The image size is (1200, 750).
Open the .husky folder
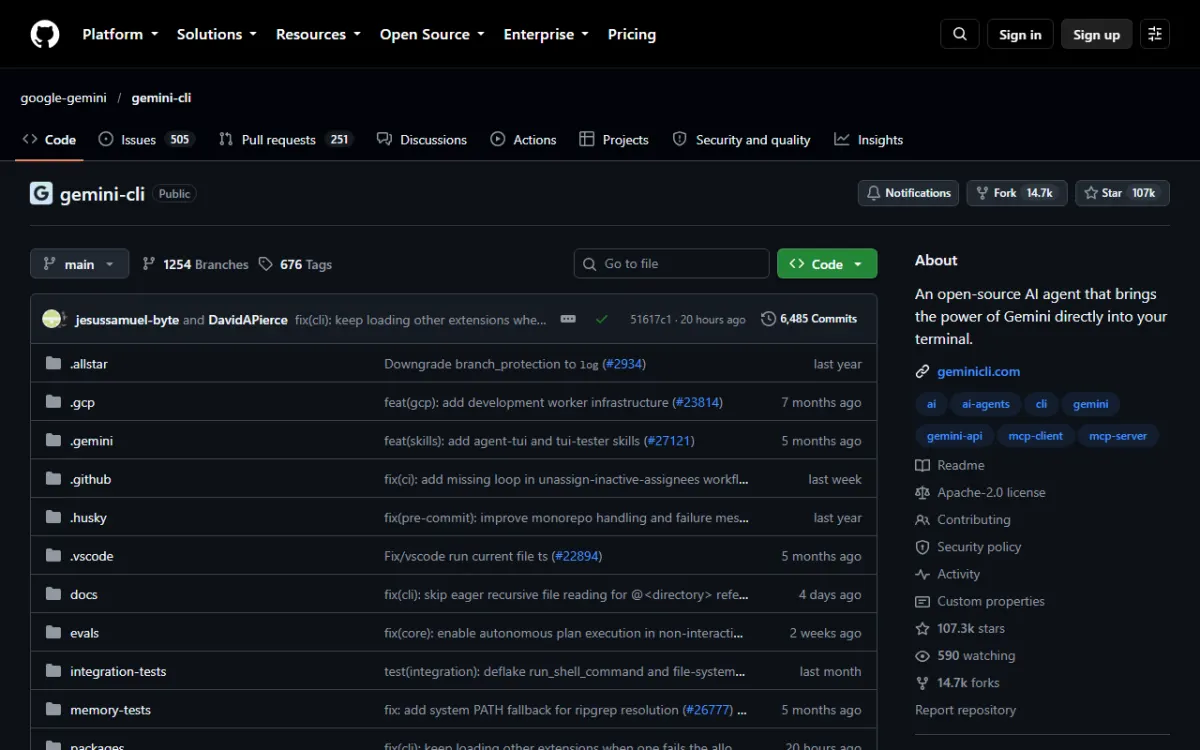pyautogui.click(x=88, y=518)
